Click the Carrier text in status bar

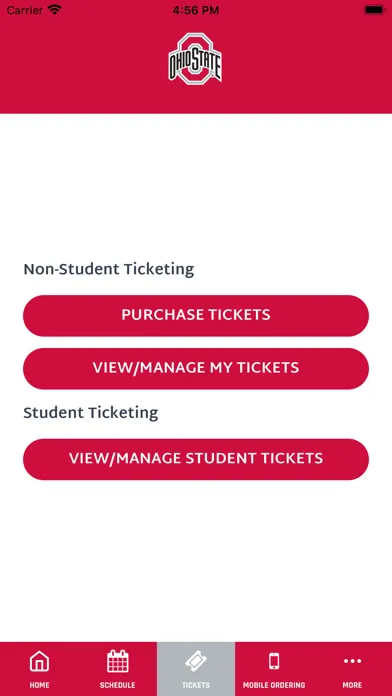(x=24, y=10)
